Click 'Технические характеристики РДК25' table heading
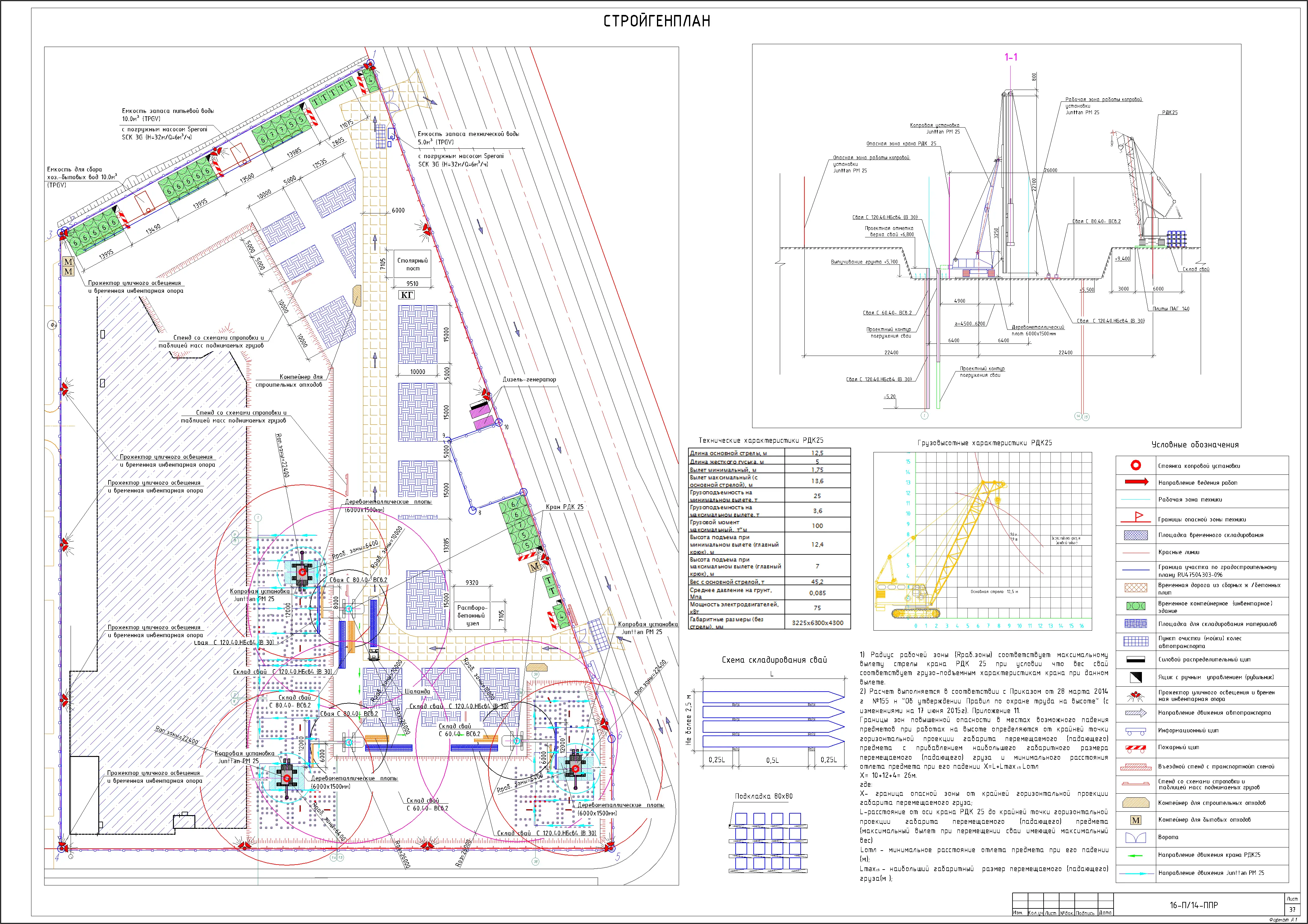The width and height of the screenshot is (1308, 924). point(761,440)
